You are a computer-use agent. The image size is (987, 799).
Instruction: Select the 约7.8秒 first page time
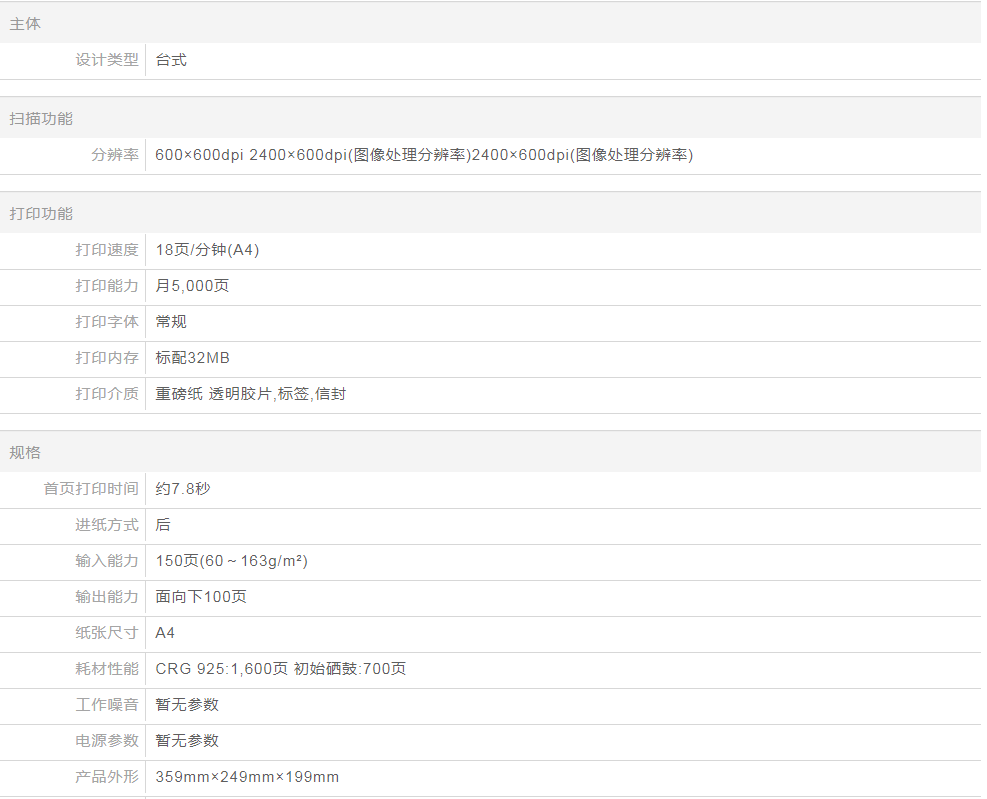click(183, 489)
